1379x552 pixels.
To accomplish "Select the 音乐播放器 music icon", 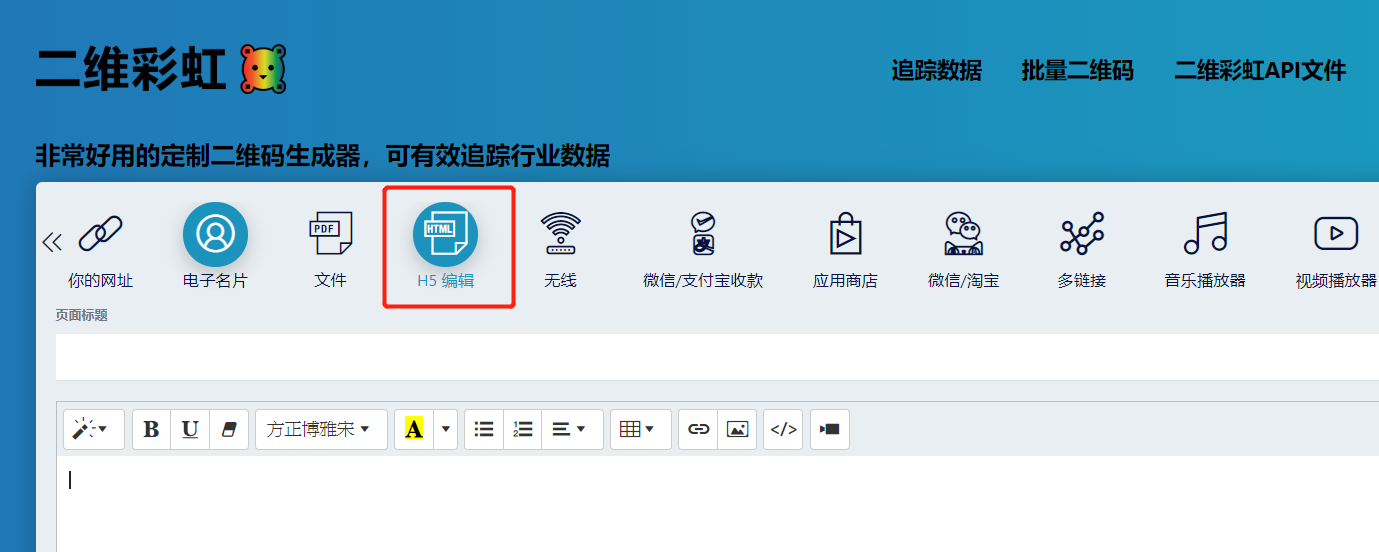I will point(1205,235).
